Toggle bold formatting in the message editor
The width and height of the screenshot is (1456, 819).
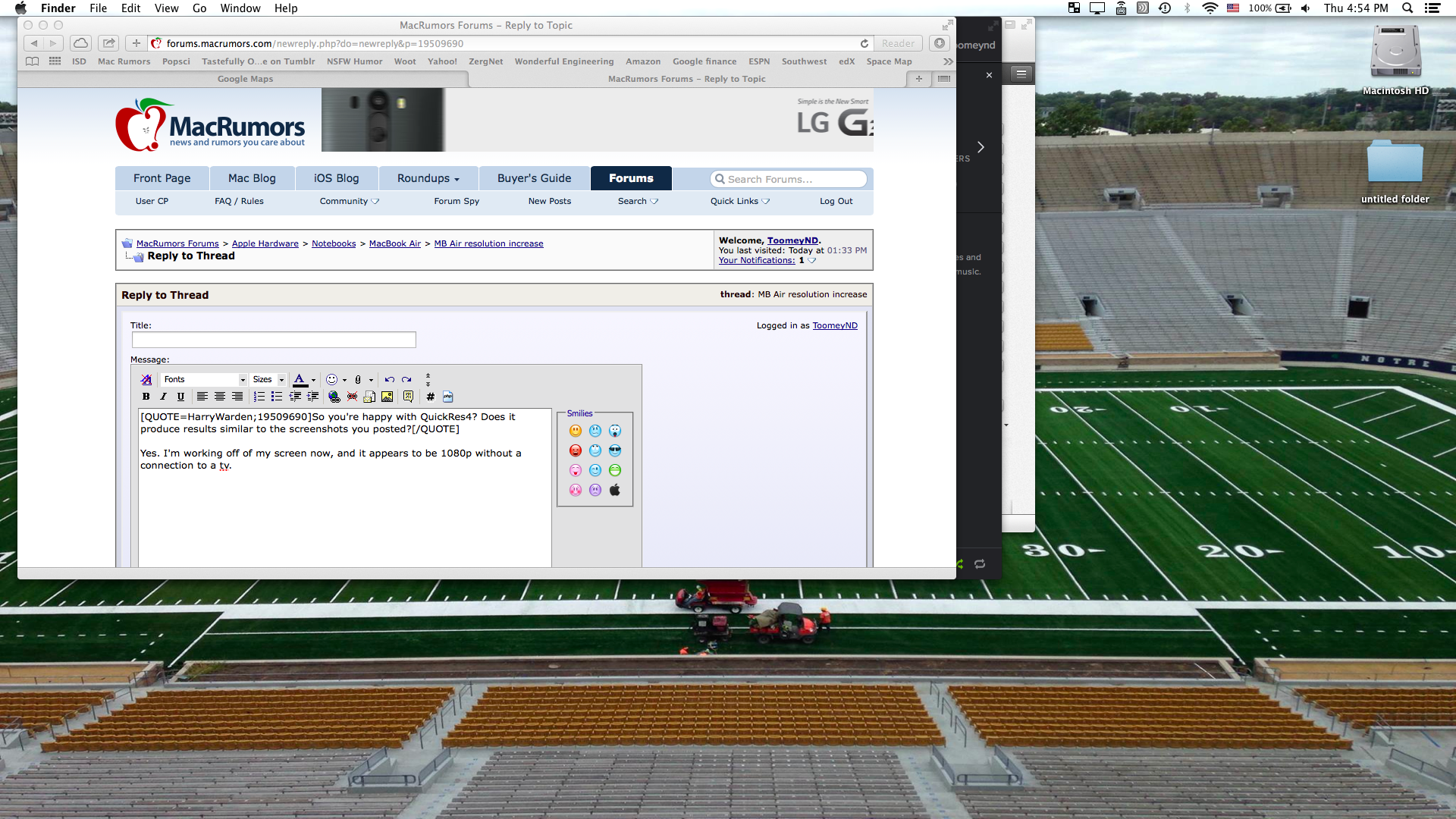tap(146, 397)
